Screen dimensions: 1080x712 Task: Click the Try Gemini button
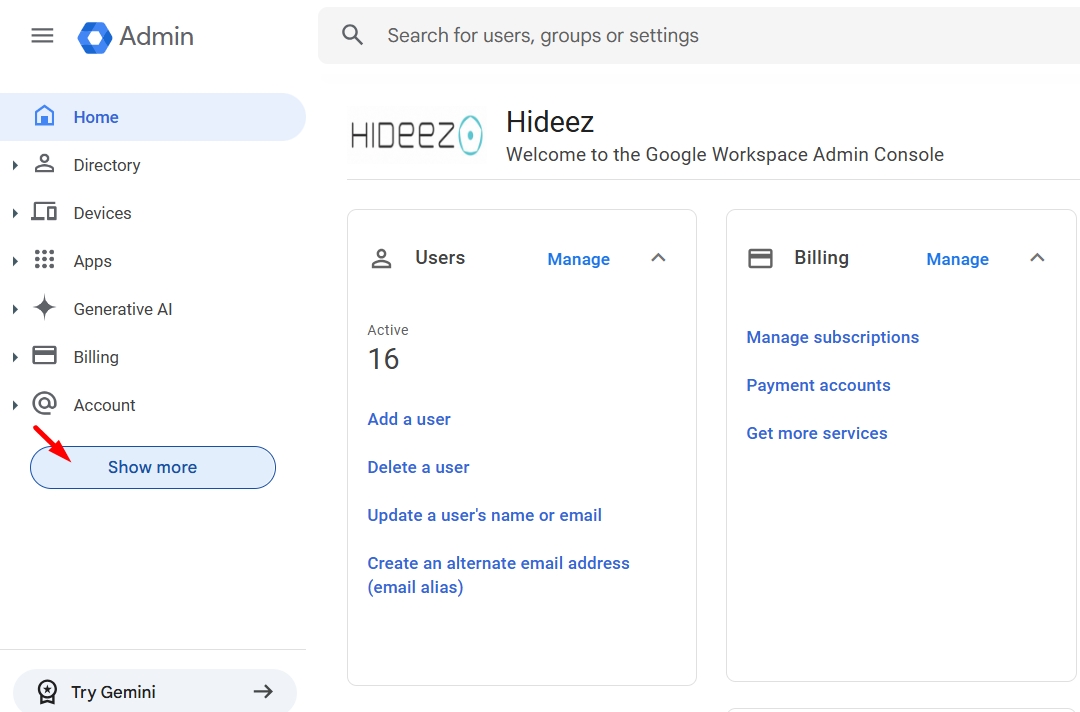click(x=155, y=691)
